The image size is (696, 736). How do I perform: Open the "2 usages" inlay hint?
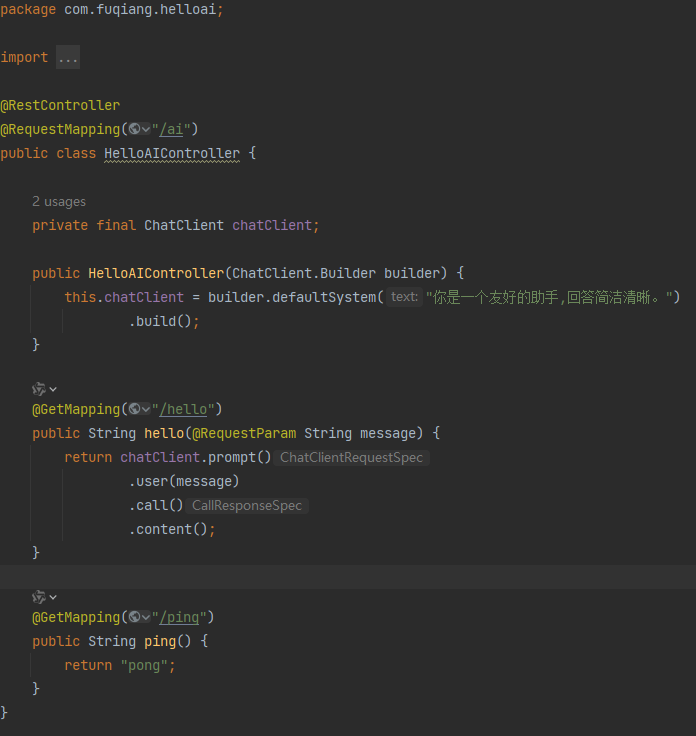pos(59,201)
